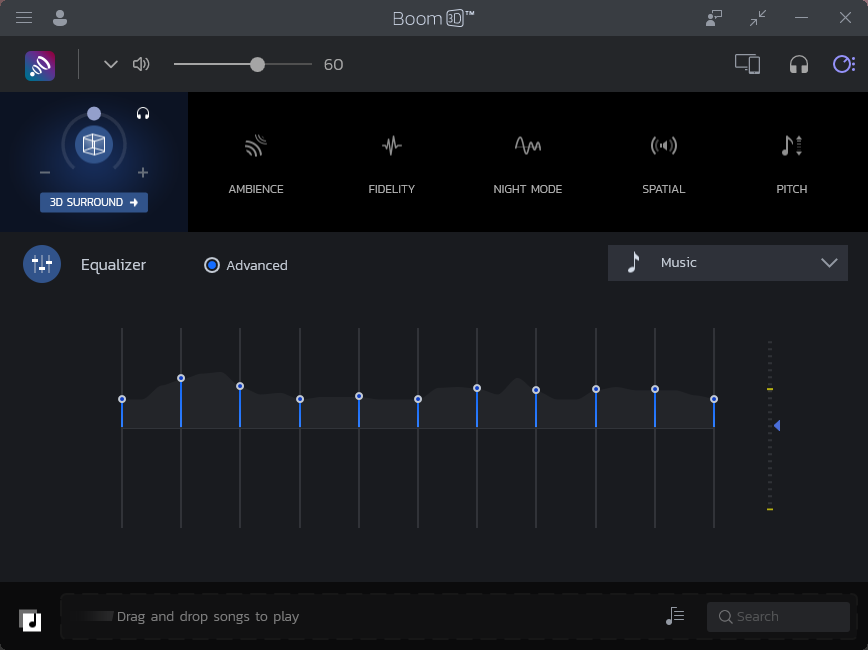Open the music library album icon
Viewport: 868px width, 650px height.
click(30, 620)
